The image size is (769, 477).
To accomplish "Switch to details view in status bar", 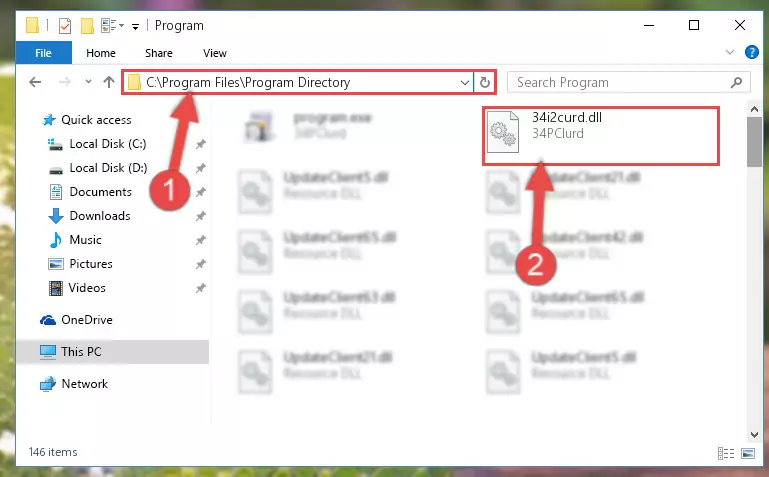I will pos(726,453).
